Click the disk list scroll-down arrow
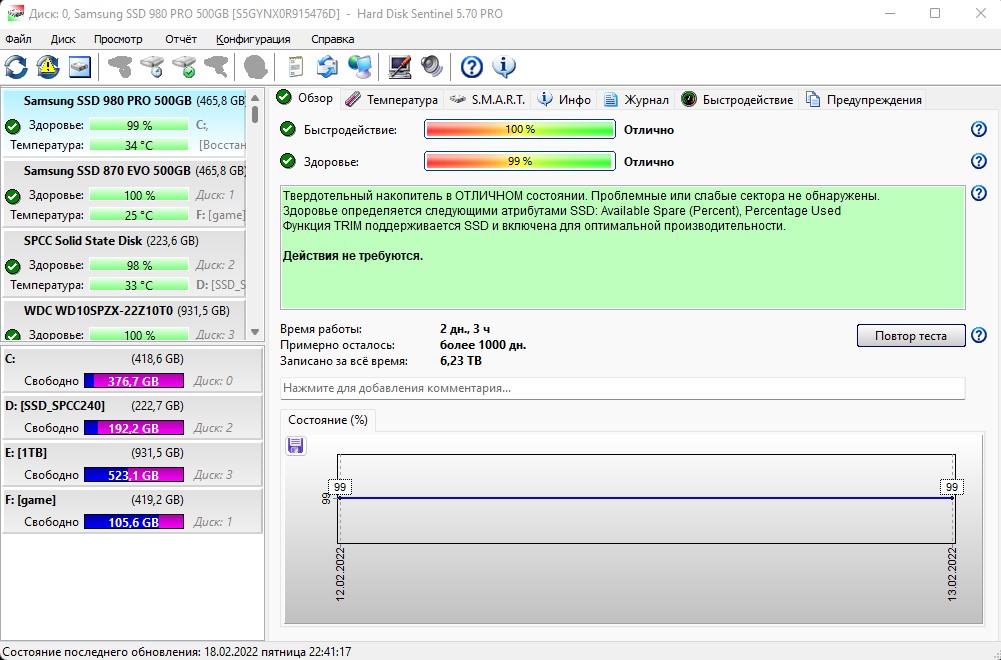The image size is (1001, 660). click(255, 332)
